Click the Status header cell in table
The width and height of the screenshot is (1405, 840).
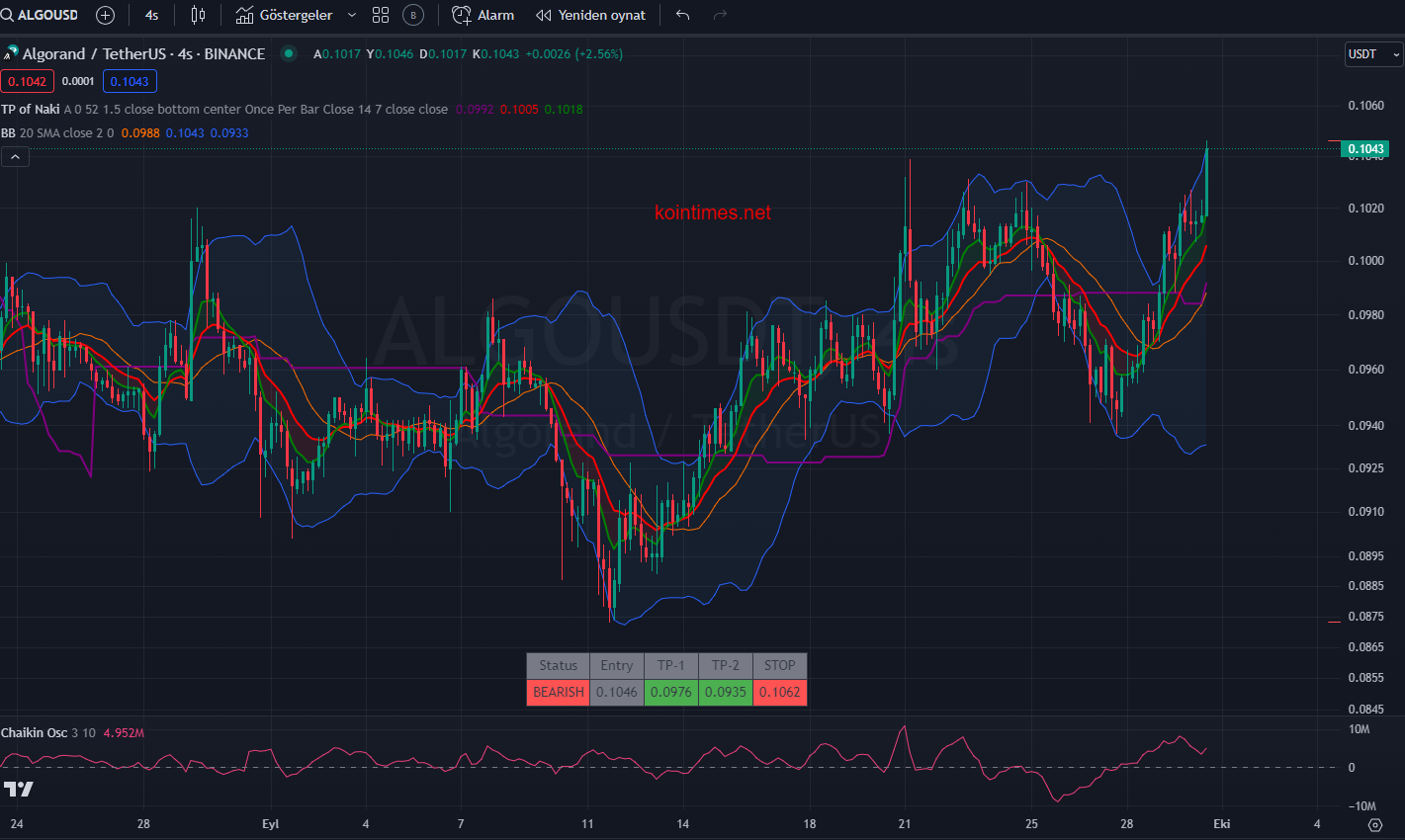[558, 665]
